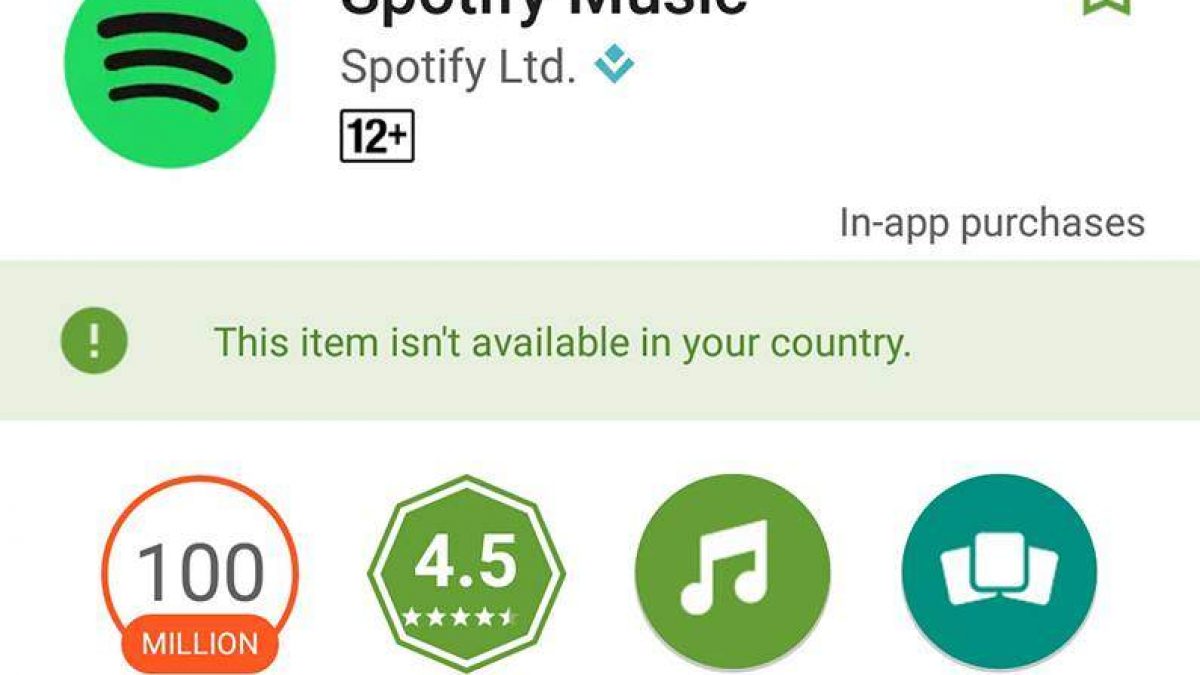This screenshot has width=1200, height=675.
Task: Click the top developer diamond badge
Action: pyautogui.click(x=613, y=67)
